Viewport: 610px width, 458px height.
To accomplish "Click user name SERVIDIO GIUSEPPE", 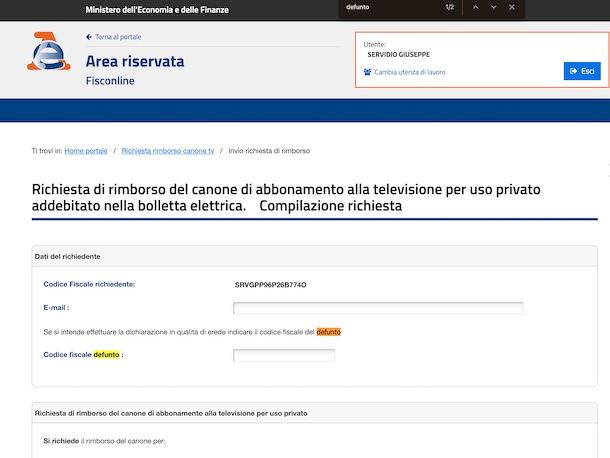I will click(398, 54).
